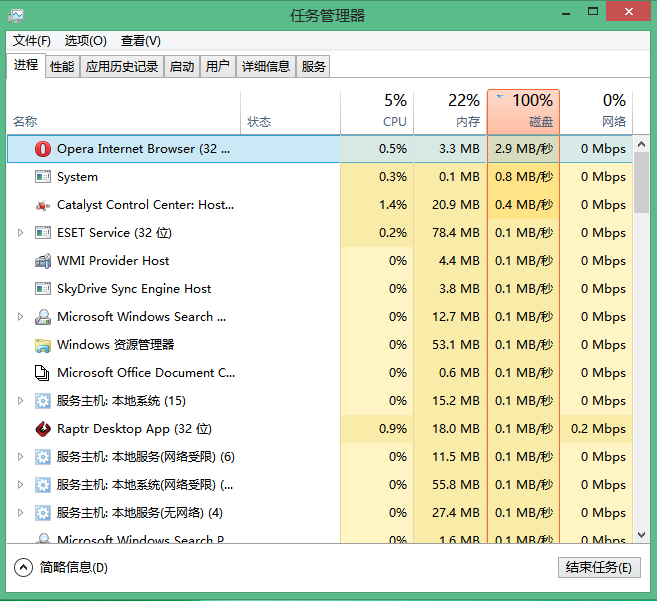Sort by the 22% 内存 column header
The width and height of the screenshot is (657, 601).
click(450, 112)
